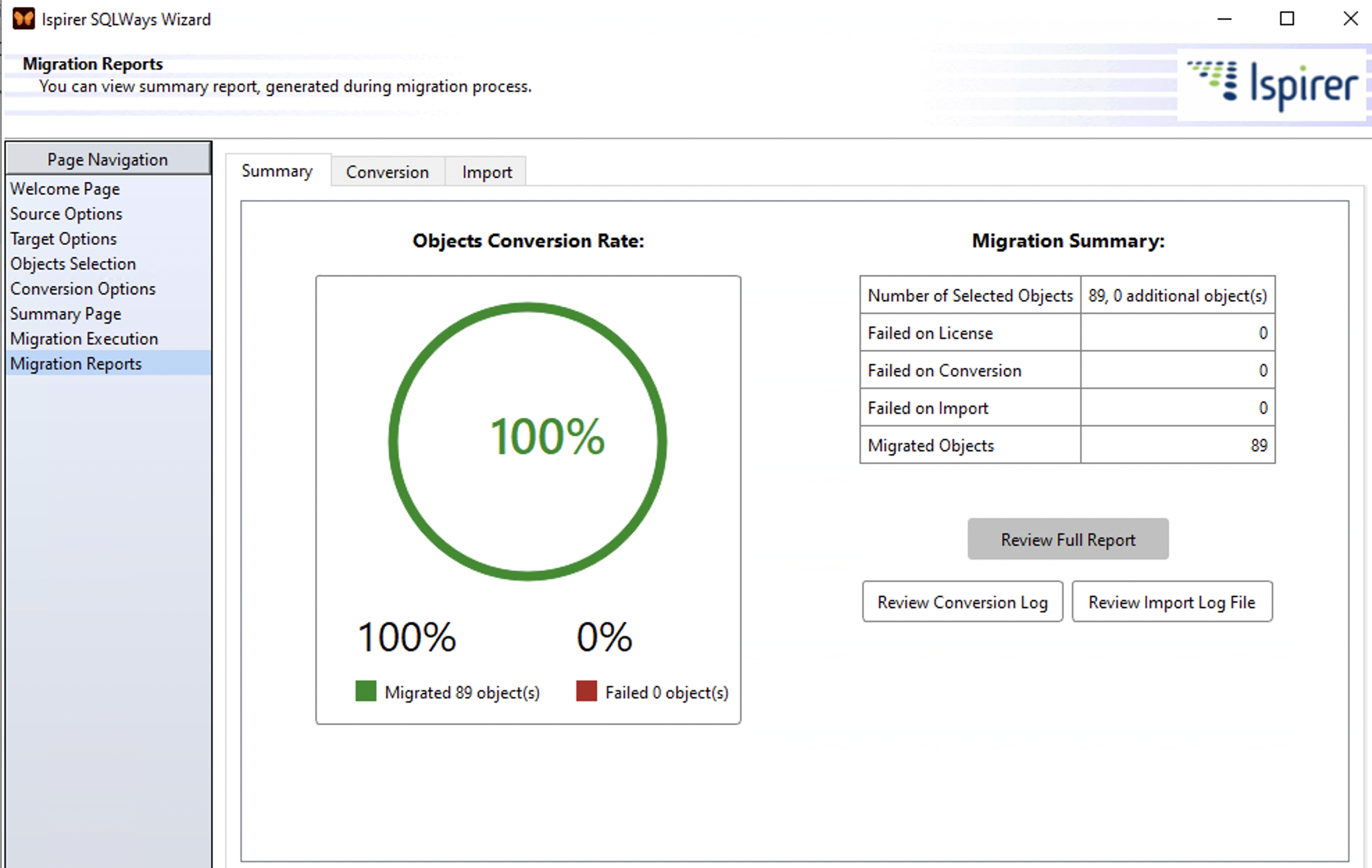Click Review Import Log File button
Screen dimensions: 1372x868
tap(1171, 601)
